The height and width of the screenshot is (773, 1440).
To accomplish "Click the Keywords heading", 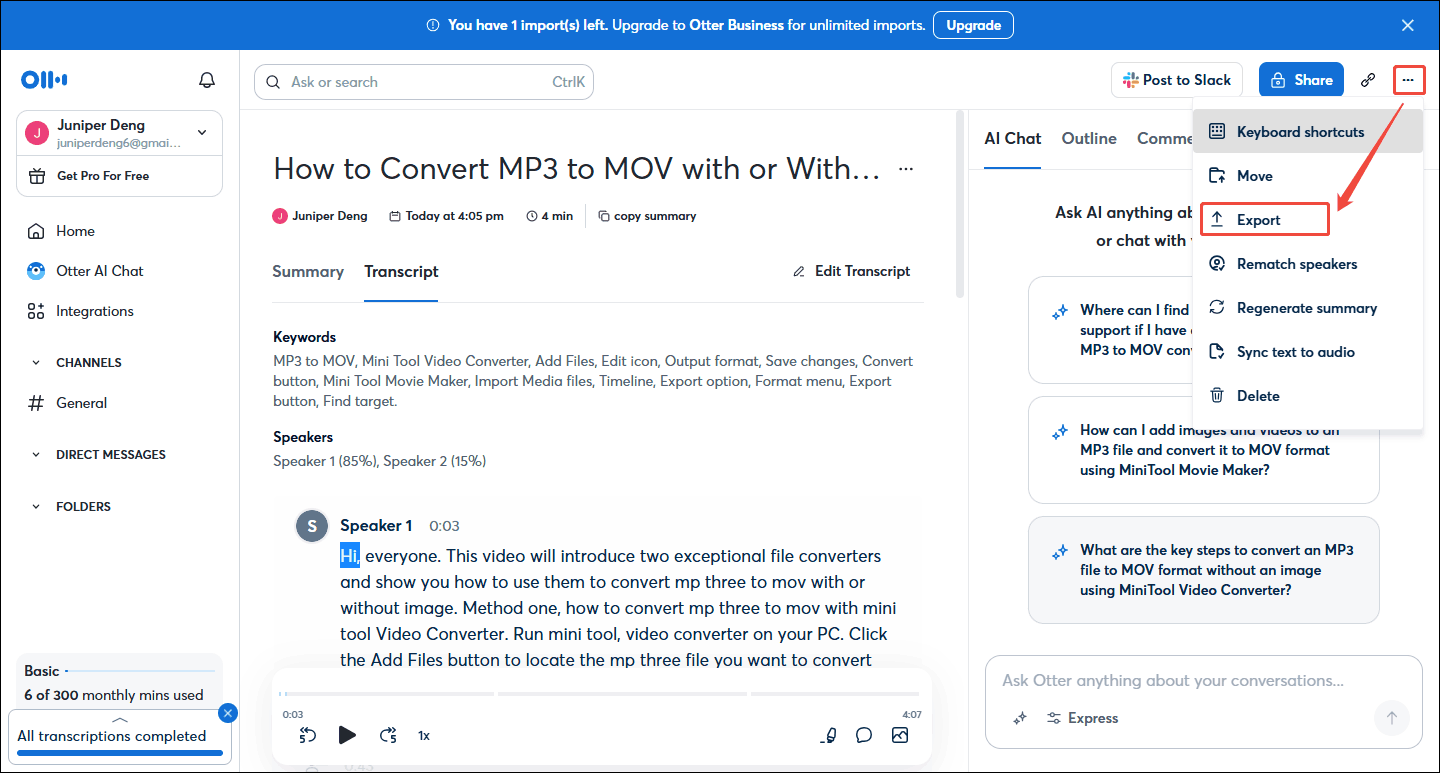I will point(305,337).
